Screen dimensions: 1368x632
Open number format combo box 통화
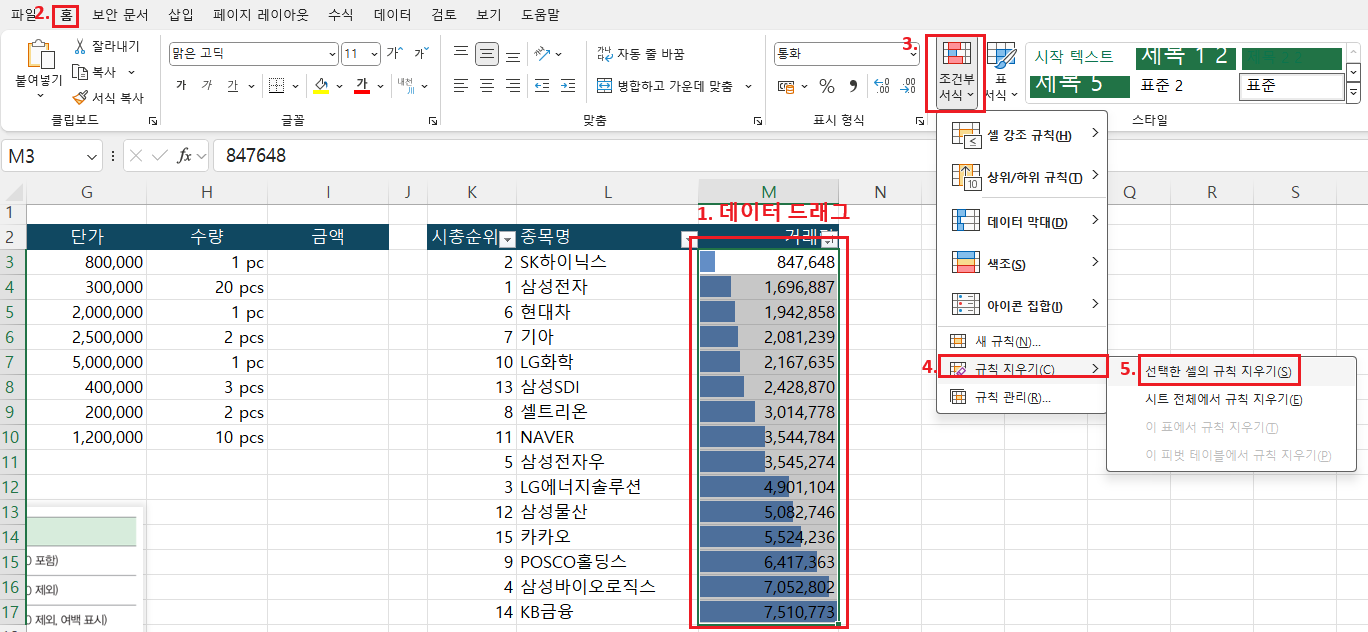[x=846, y=54]
